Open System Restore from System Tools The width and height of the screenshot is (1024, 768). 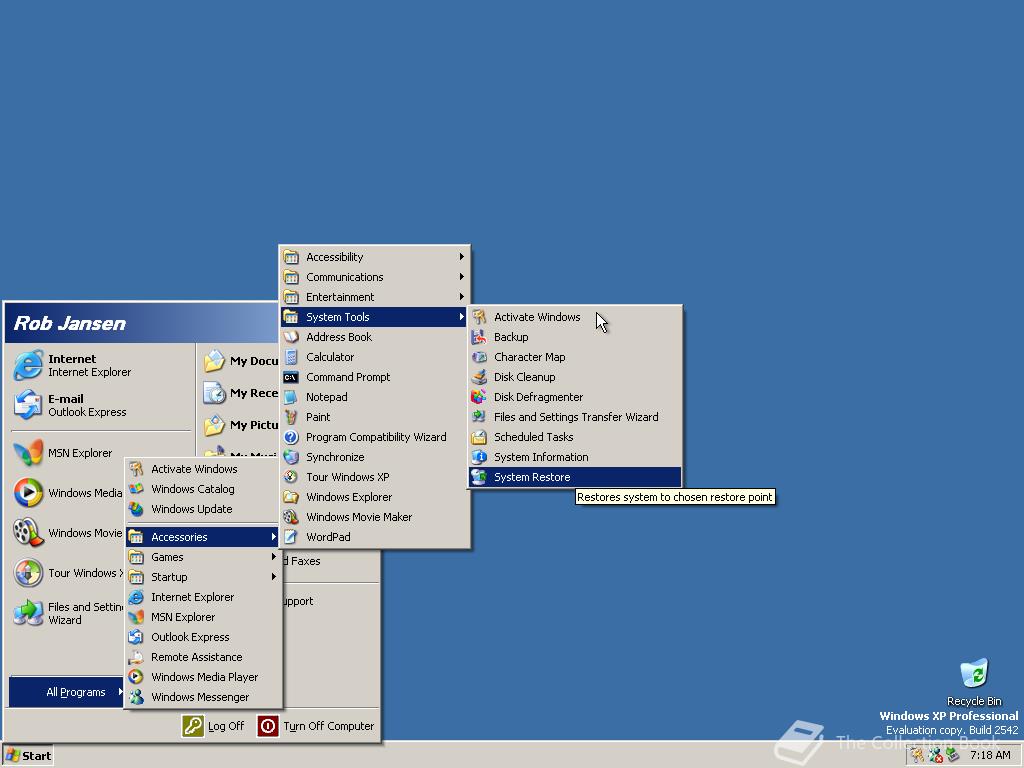575,477
